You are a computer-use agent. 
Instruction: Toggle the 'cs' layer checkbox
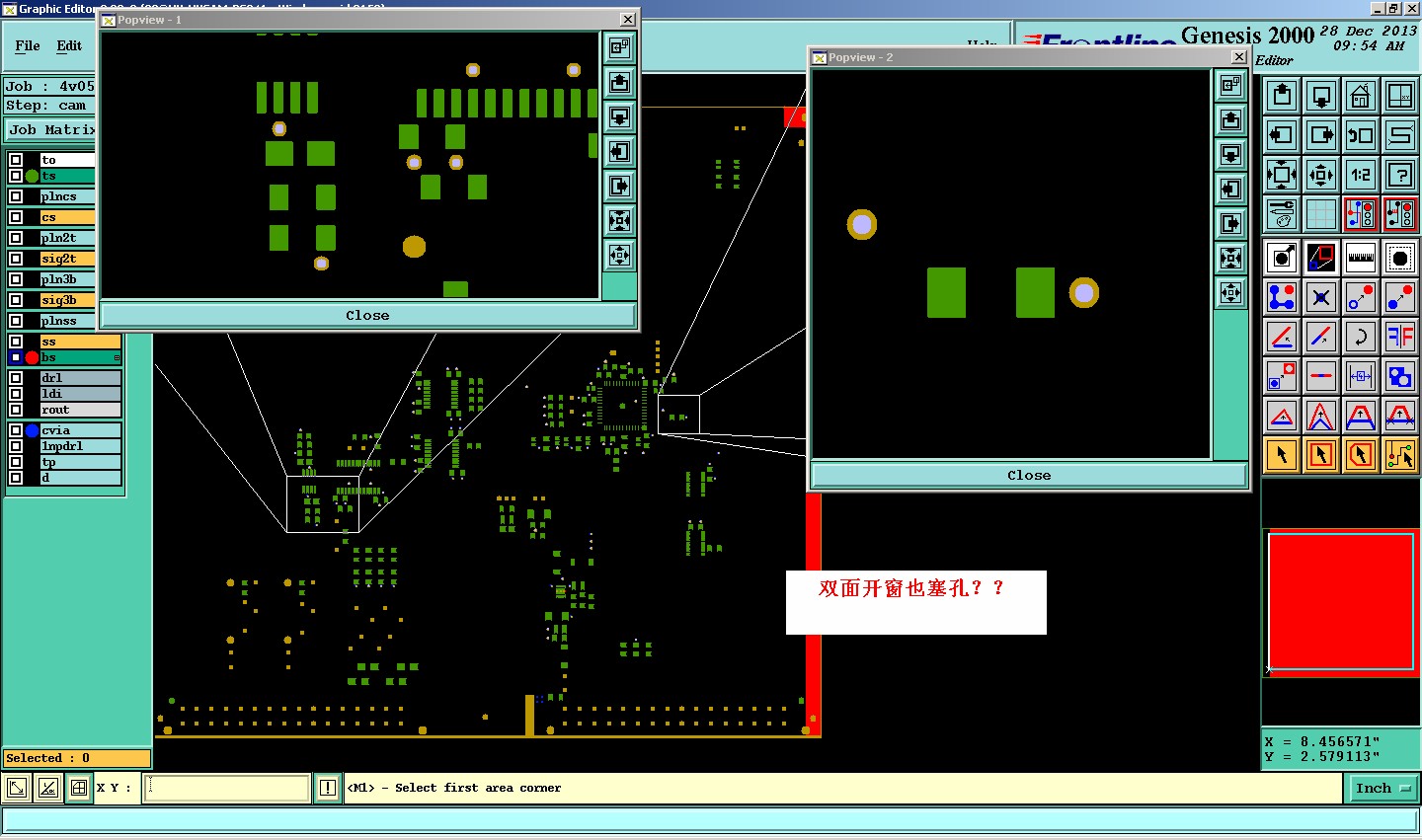coord(16,217)
